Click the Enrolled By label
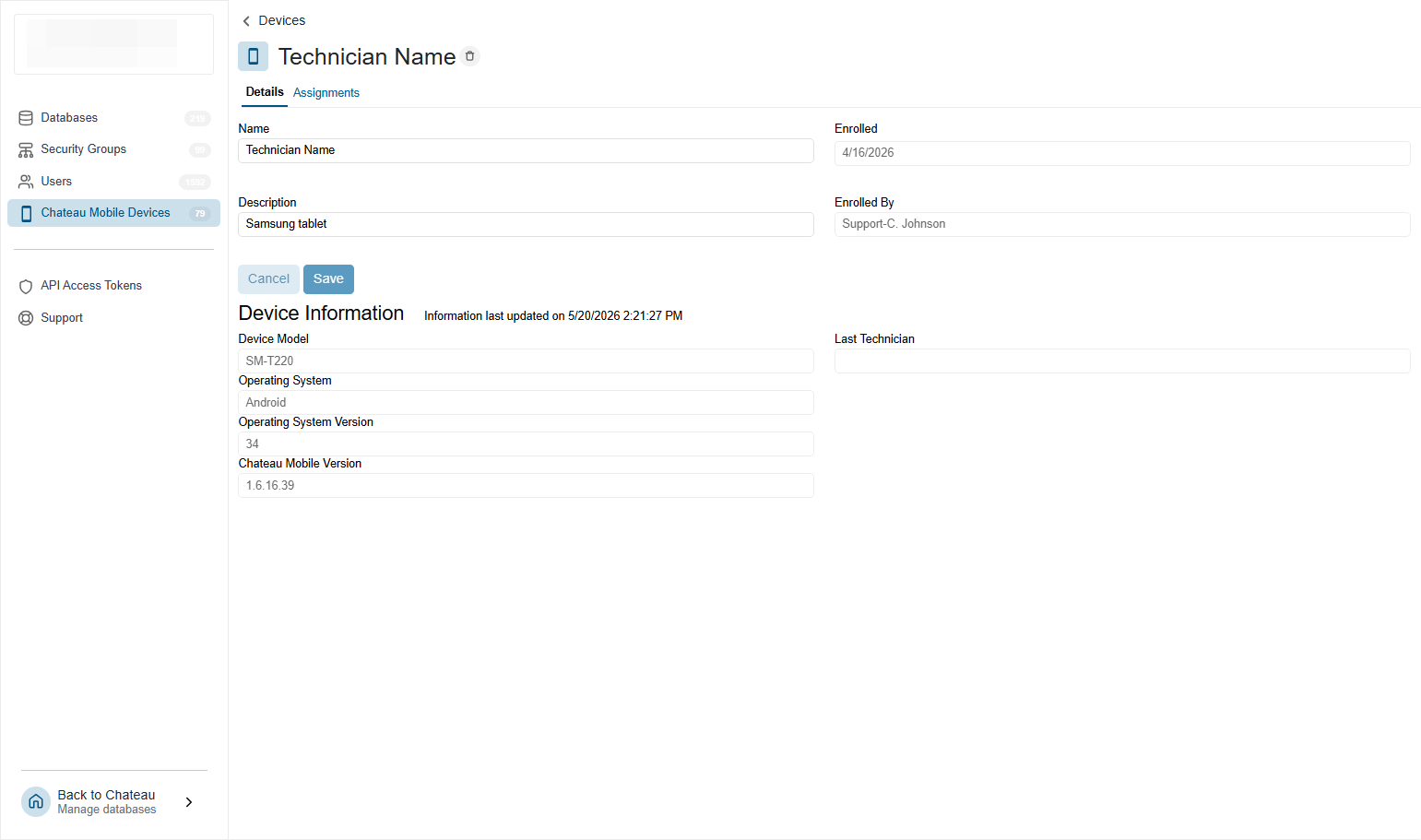Image resolution: width=1421 pixels, height=840 pixels. [864, 203]
